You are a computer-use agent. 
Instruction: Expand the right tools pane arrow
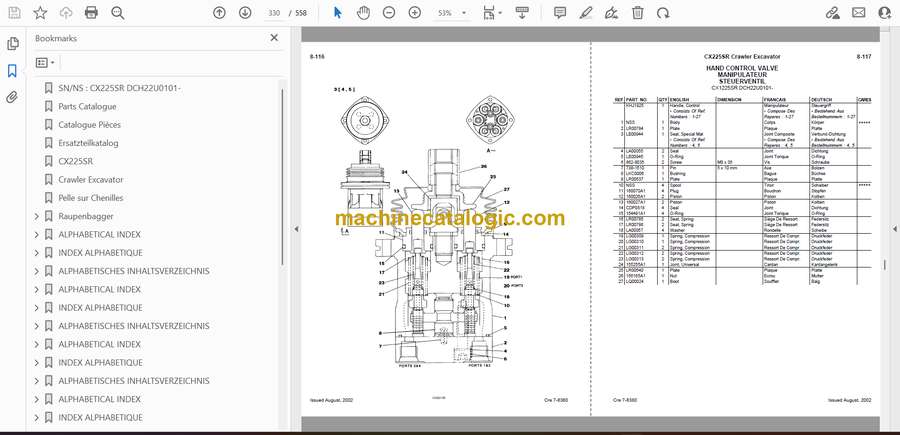pyautogui.click(x=895, y=229)
